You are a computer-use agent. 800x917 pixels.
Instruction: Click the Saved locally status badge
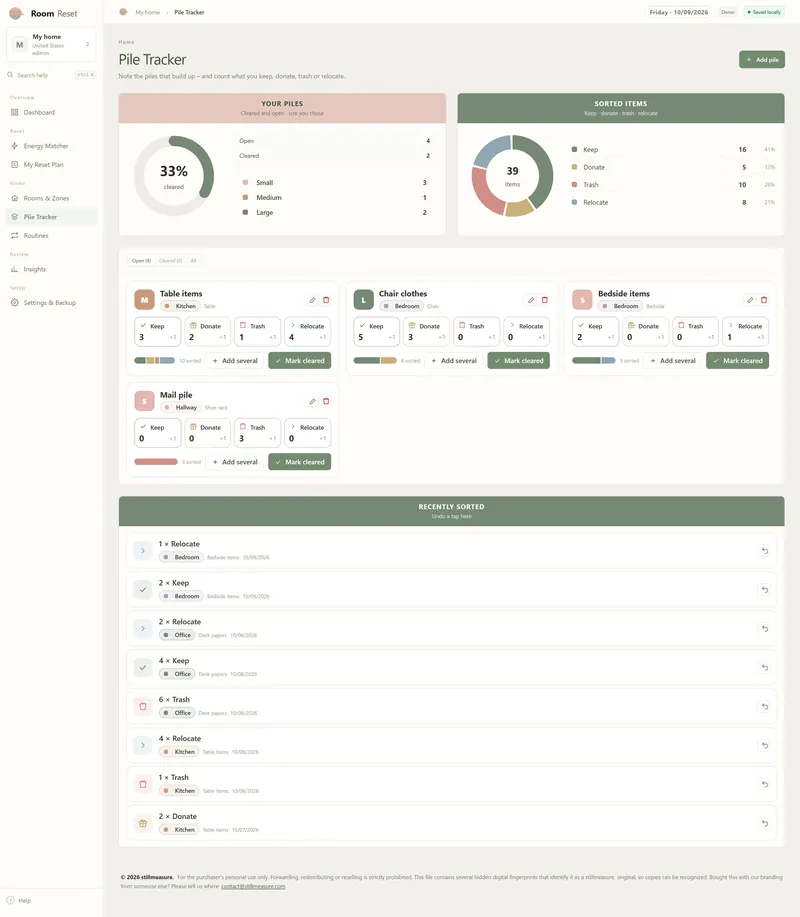(x=764, y=12)
